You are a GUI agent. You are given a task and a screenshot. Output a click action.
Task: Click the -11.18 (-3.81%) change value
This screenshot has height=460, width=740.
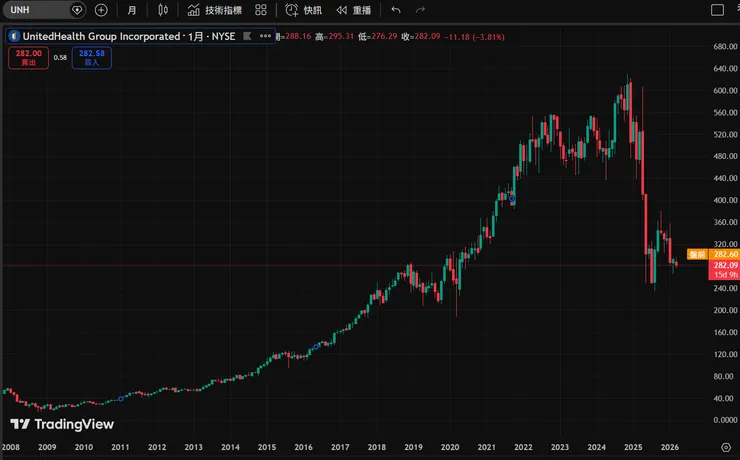tap(474, 37)
